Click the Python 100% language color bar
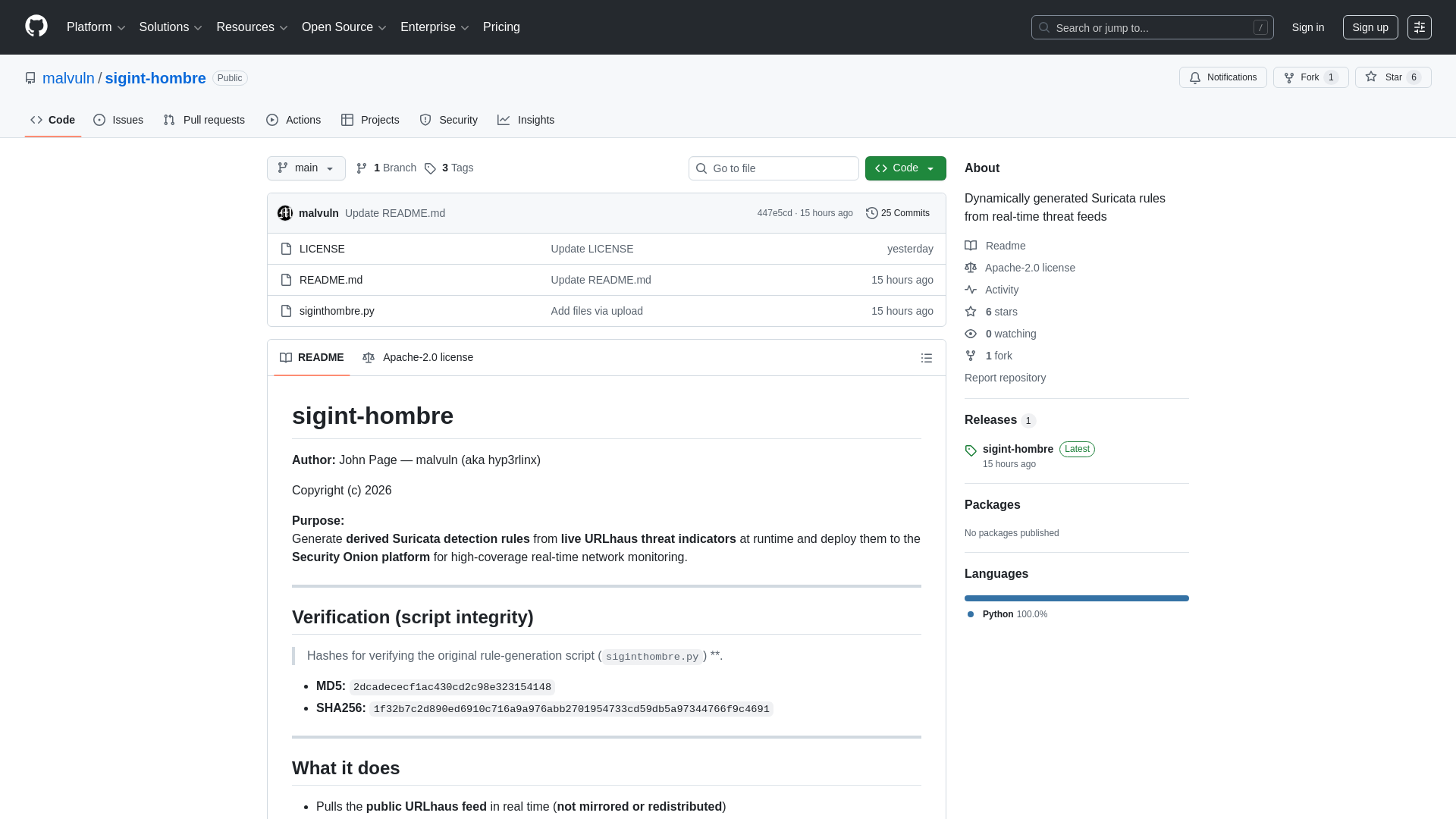The width and height of the screenshot is (1456, 819). click(x=1076, y=598)
